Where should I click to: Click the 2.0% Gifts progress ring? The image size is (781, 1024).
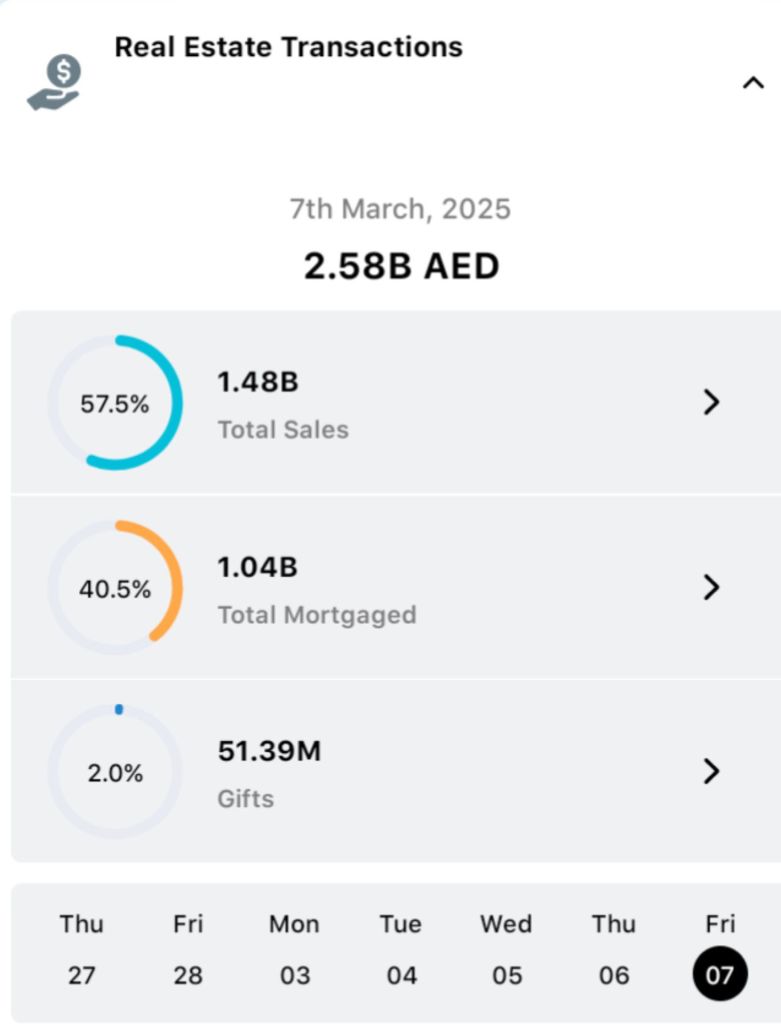pyautogui.click(x=115, y=772)
